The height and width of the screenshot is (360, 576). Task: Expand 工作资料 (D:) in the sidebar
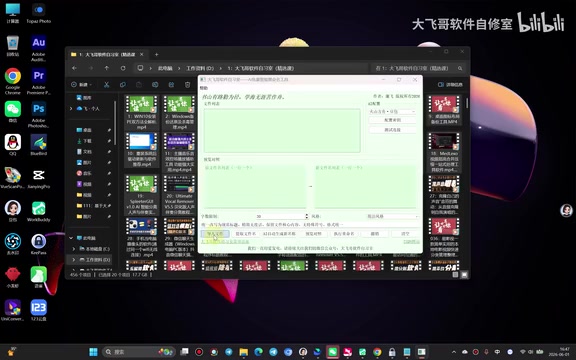(x=74, y=260)
